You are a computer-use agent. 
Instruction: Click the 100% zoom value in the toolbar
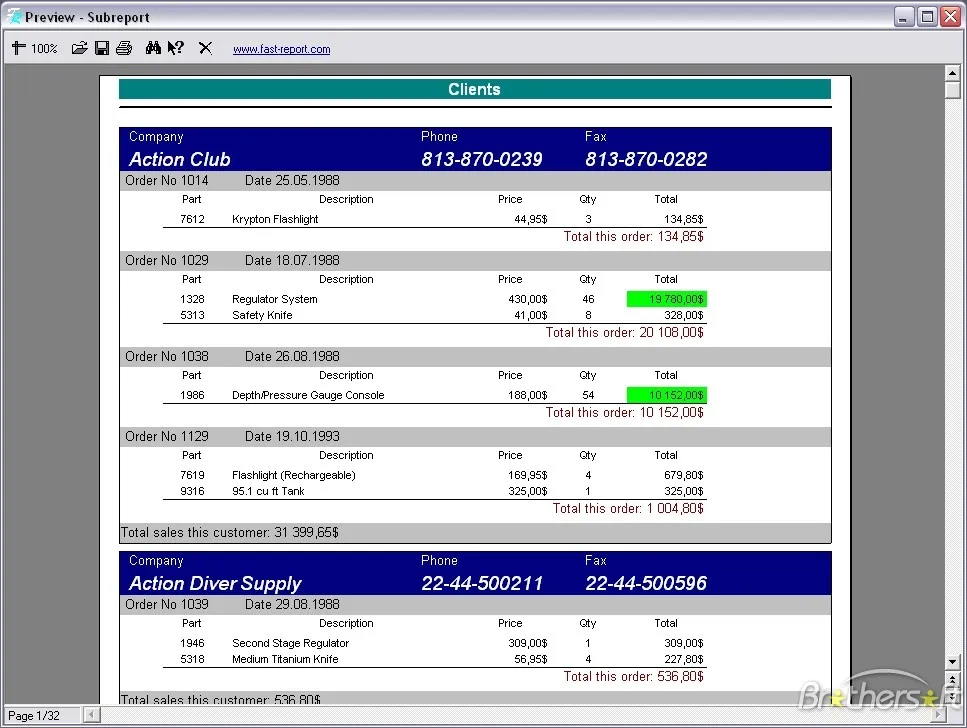pyautogui.click(x=44, y=49)
